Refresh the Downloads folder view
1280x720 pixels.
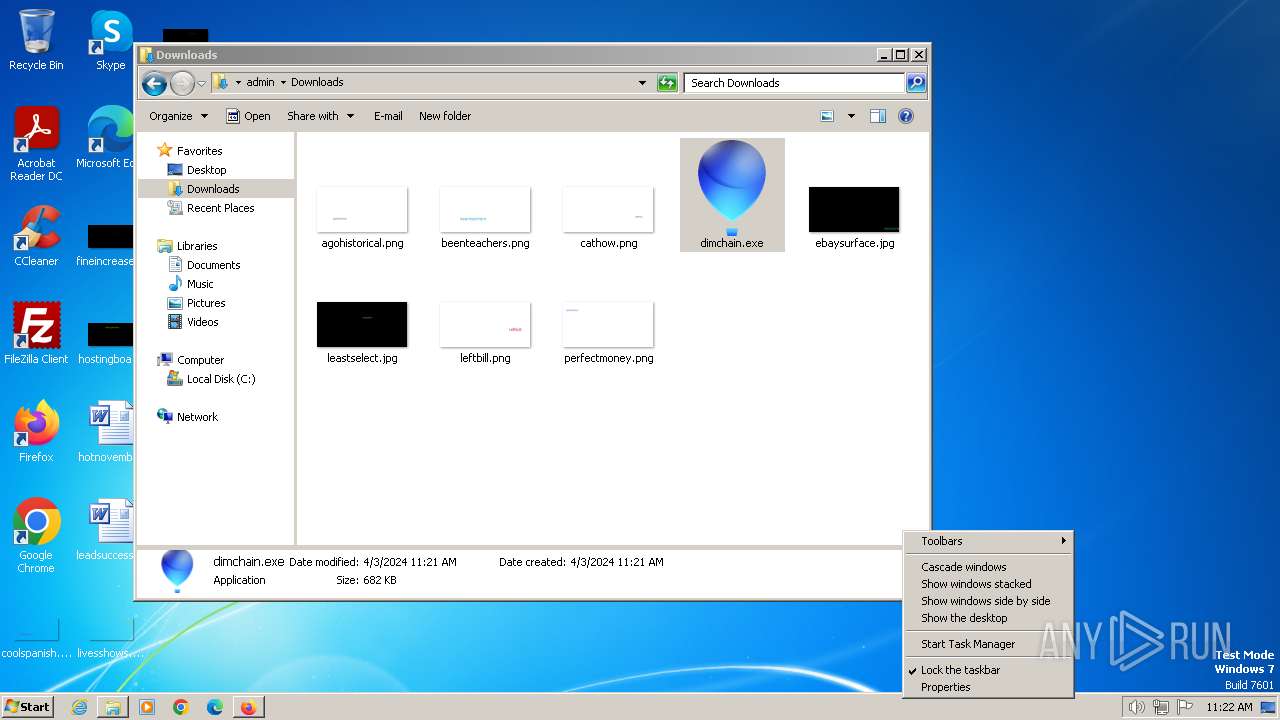(x=667, y=83)
